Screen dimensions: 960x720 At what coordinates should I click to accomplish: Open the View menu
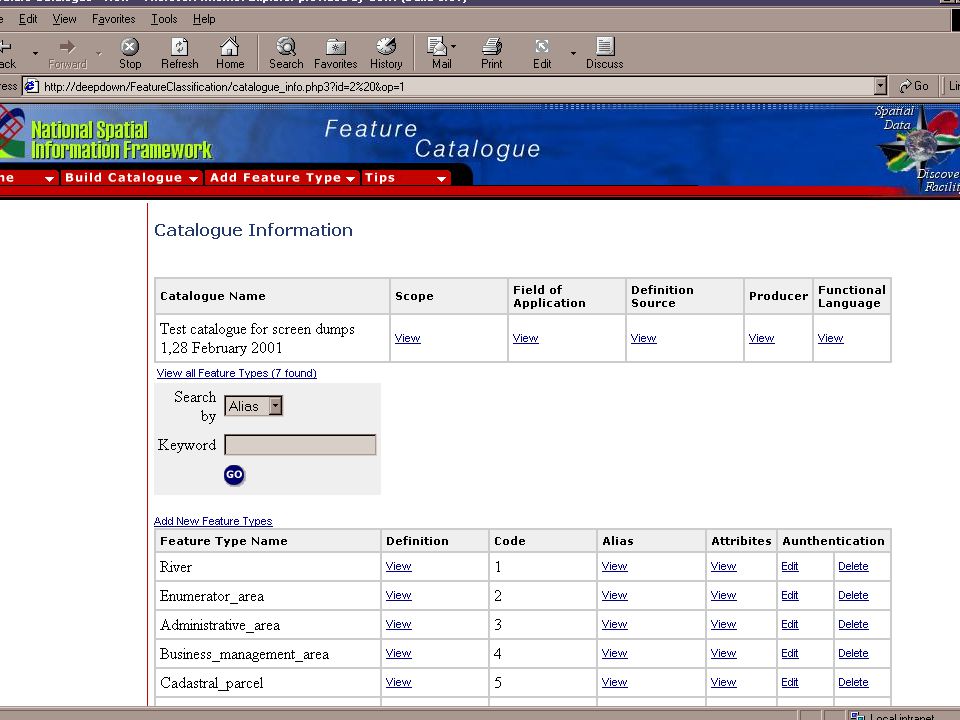(x=64, y=19)
